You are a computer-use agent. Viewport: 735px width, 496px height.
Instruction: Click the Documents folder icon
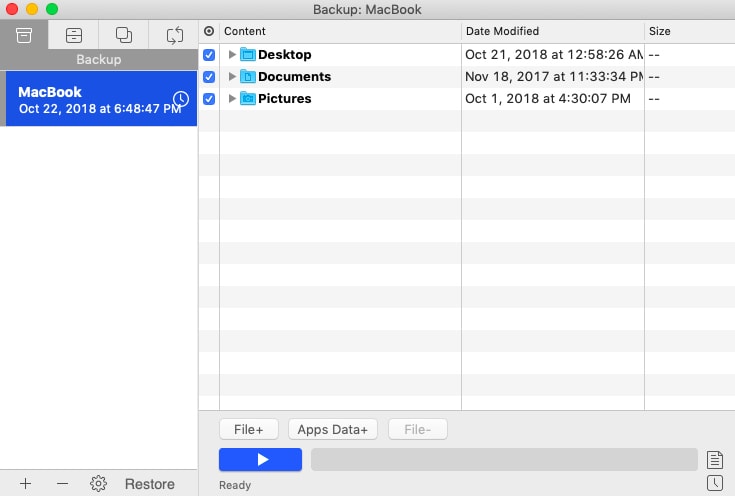click(248, 76)
